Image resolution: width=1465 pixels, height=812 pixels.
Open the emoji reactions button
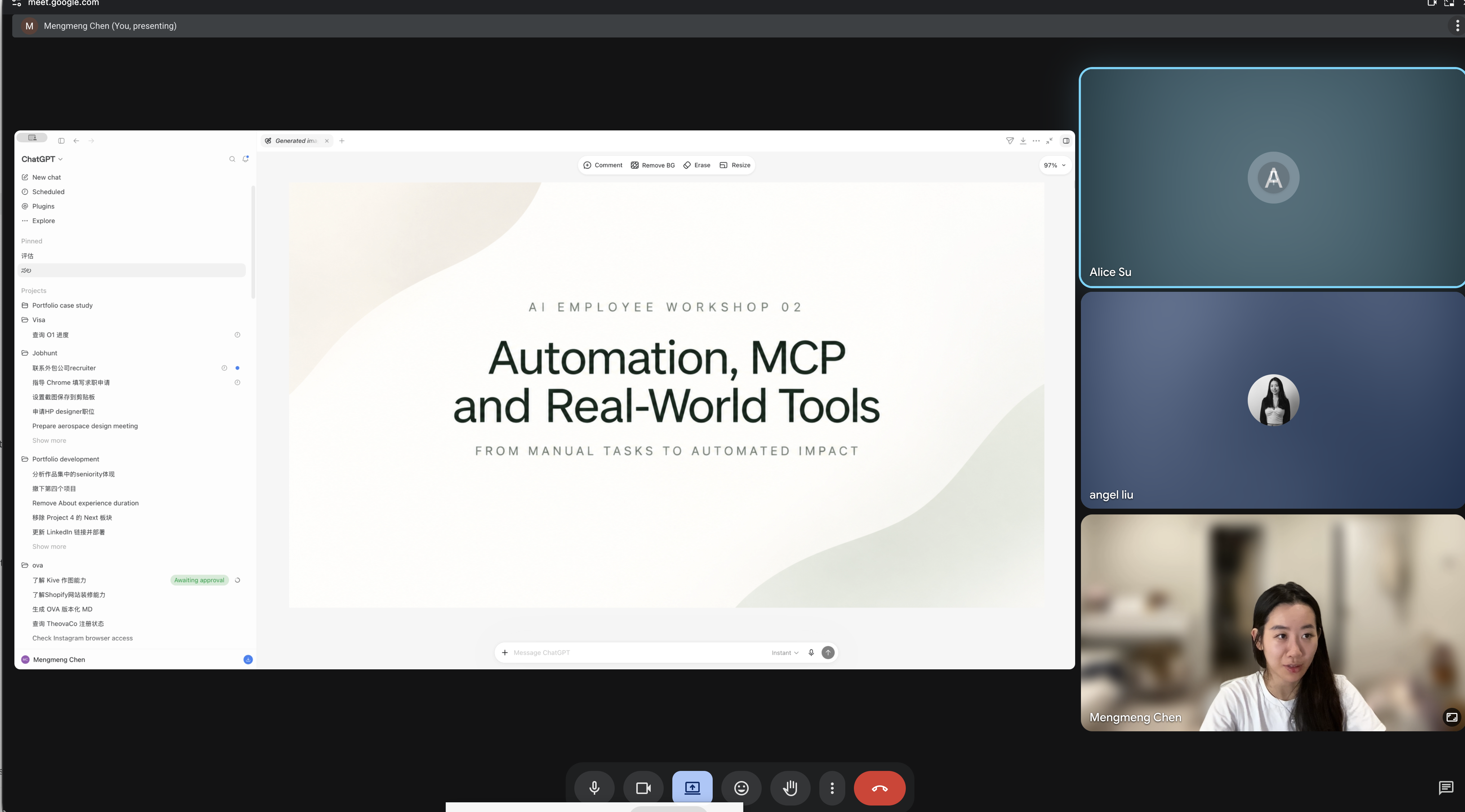(x=741, y=788)
